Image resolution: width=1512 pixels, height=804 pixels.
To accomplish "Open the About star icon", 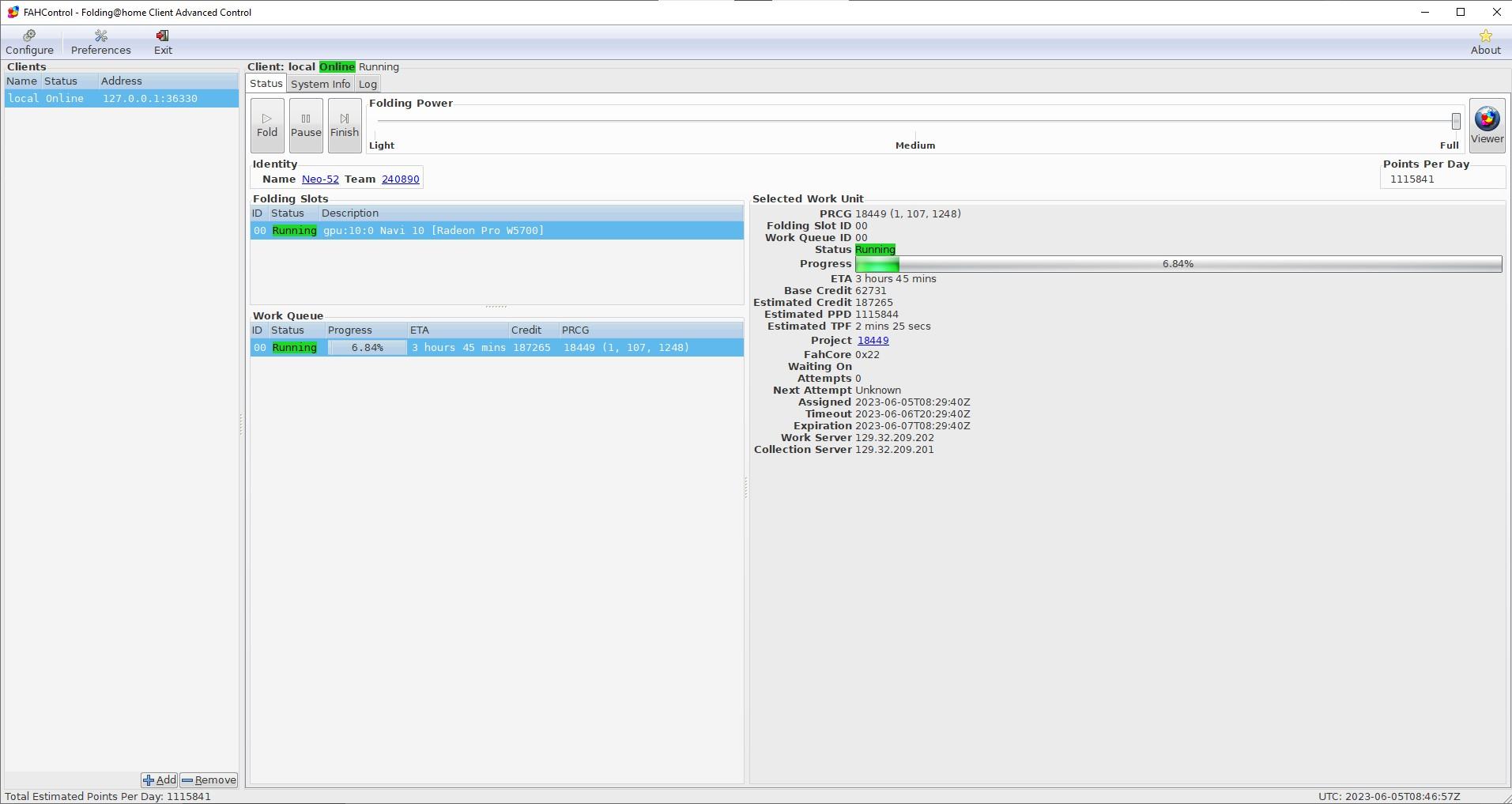I will coord(1485,43).
